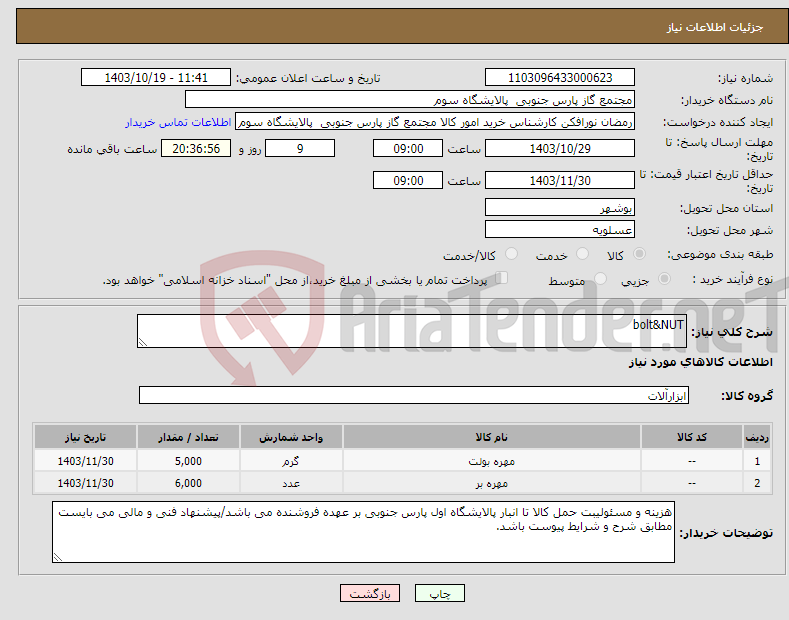Select the کالا/خدمت radio button

coord(511,254)
